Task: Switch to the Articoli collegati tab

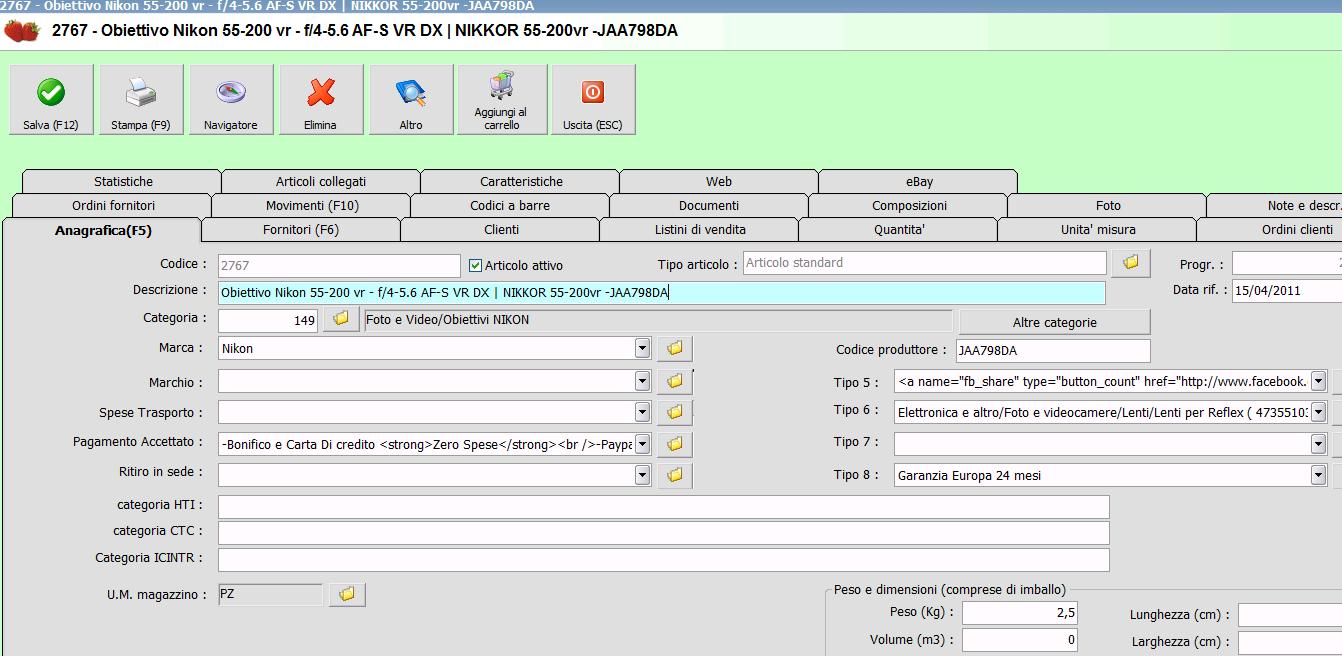Action: [321, 182]
